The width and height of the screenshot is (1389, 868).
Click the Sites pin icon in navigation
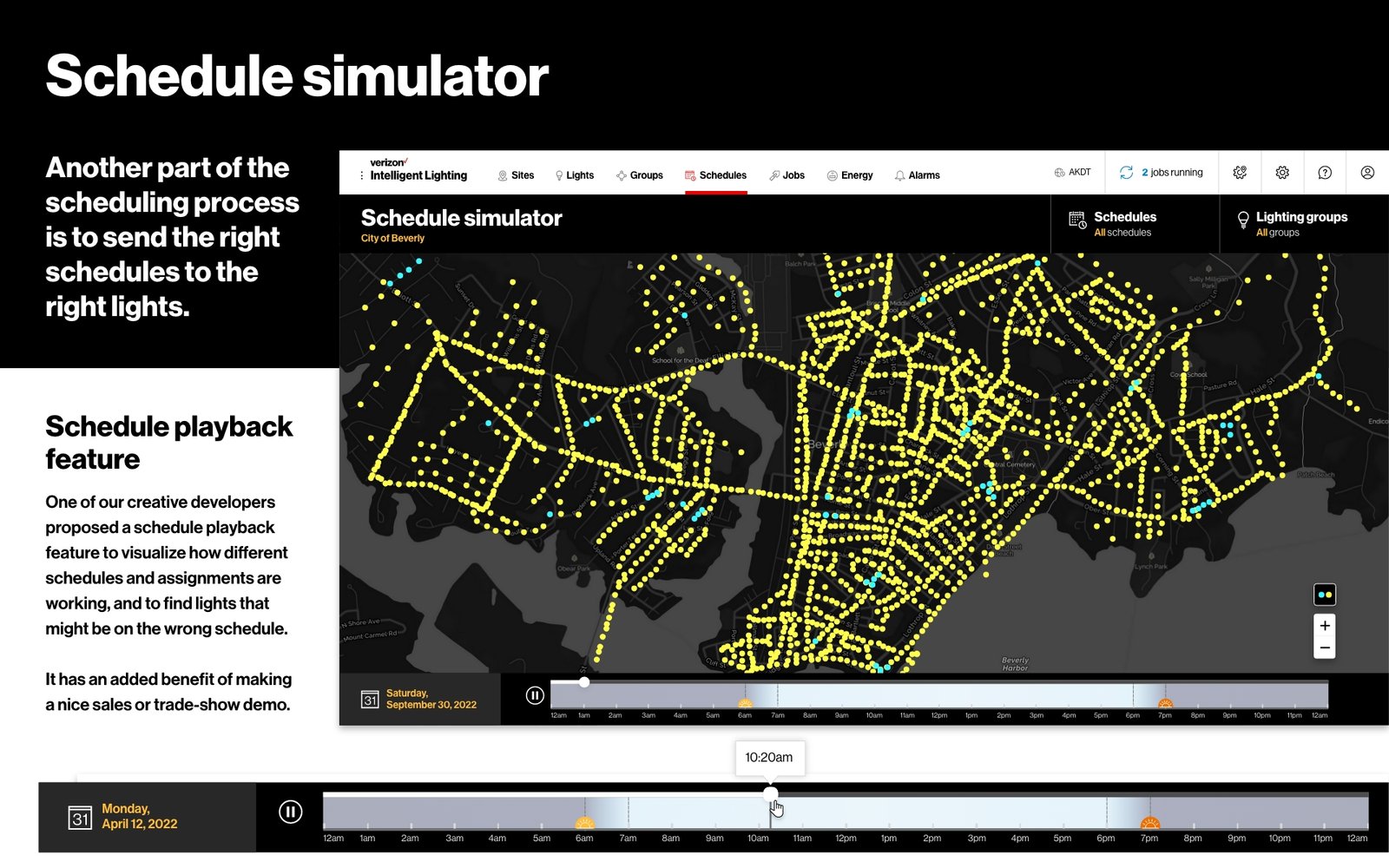point(503,175)
